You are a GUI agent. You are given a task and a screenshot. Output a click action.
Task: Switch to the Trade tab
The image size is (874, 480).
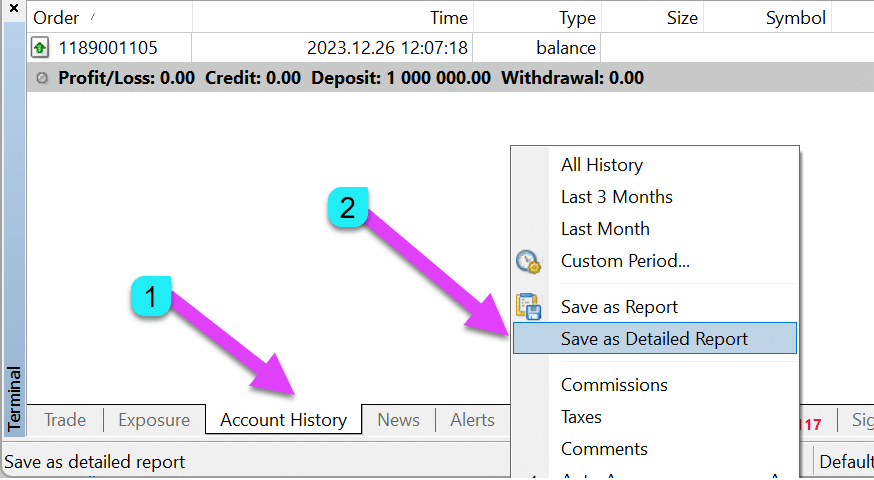(65, 420)
